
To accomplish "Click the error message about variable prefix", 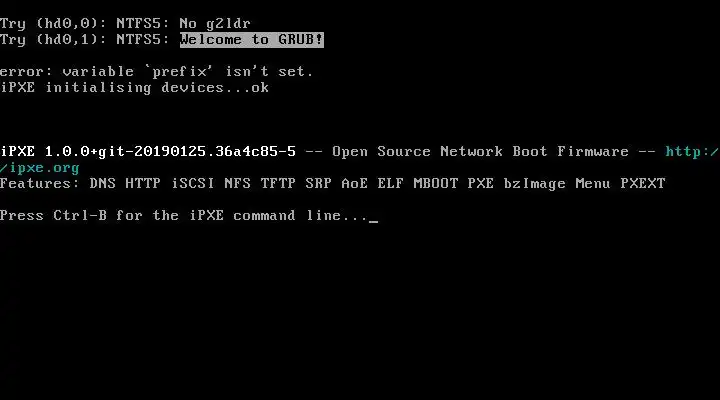I will (x=157, y=72).
